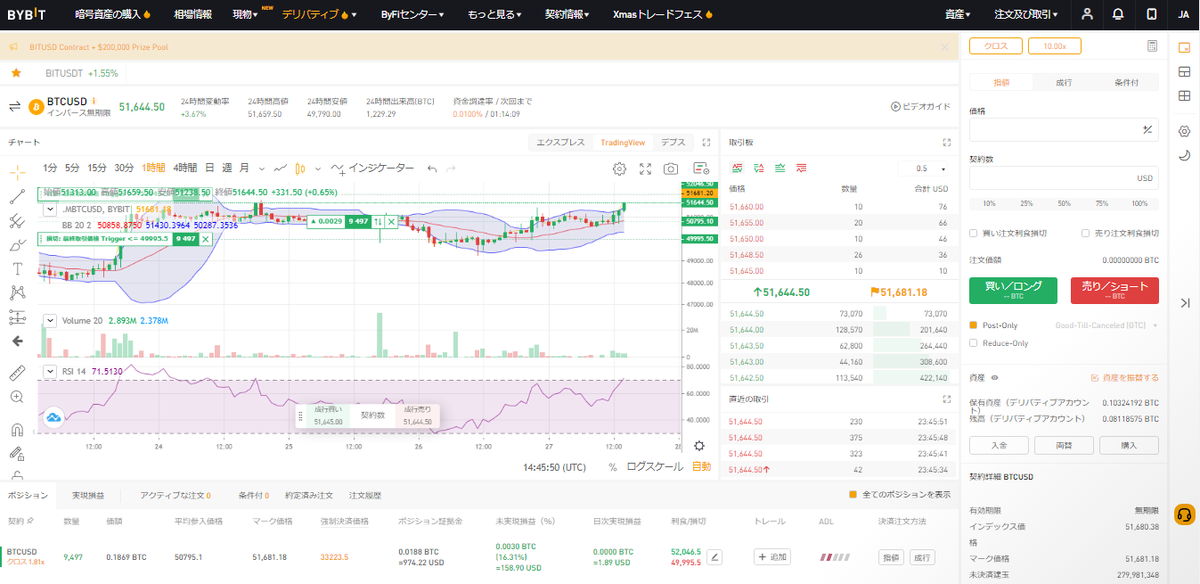Open chart settings gear icon
Viewport: 1200px width, 584px height.
[x=620, y=168]
